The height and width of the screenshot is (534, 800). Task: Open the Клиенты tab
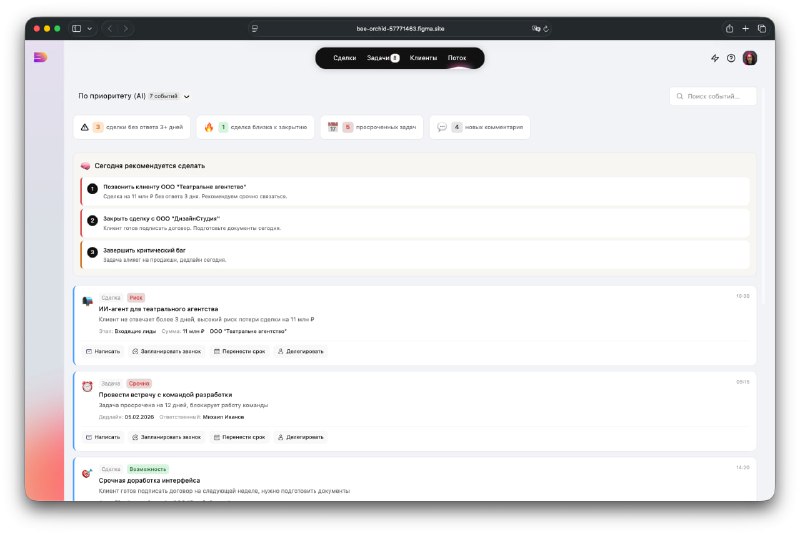point(423,58)
